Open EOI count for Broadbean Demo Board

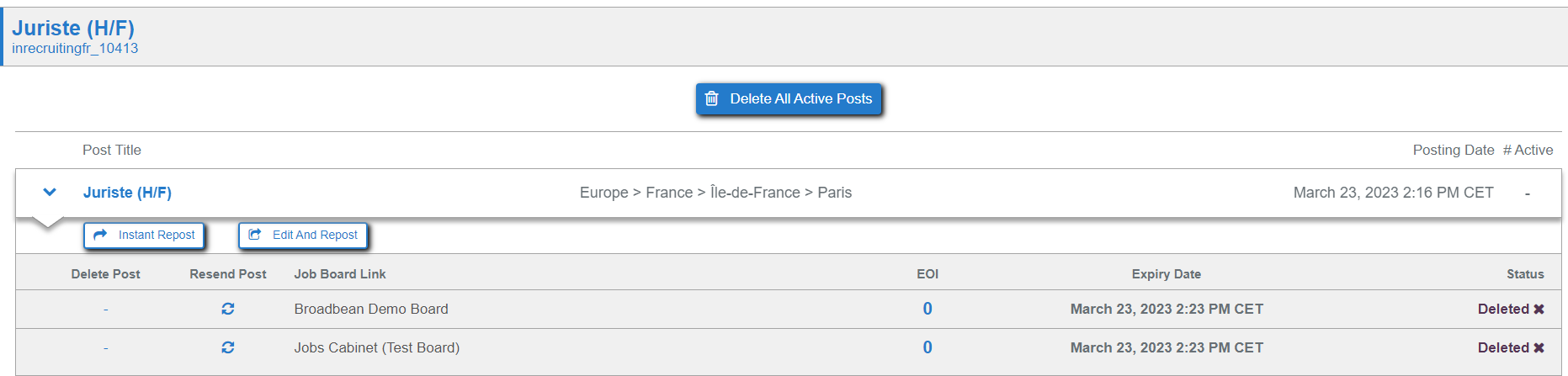click(x=928, y=309)
